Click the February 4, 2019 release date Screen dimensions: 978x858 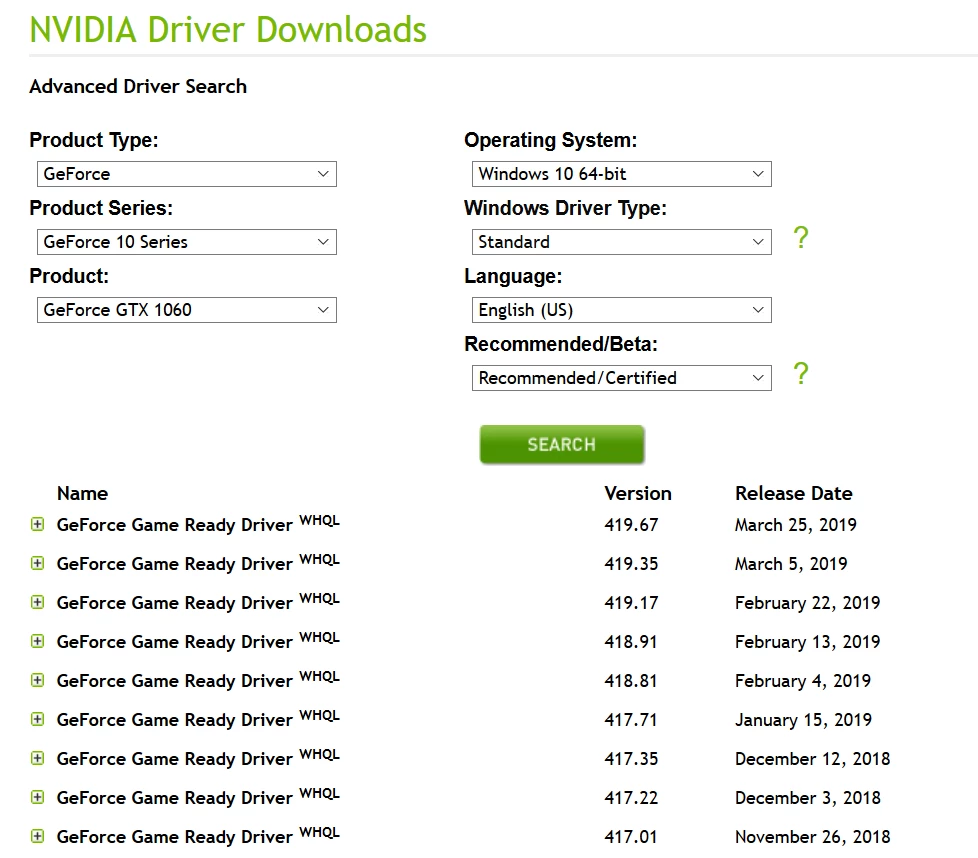(x=803, y=681)
